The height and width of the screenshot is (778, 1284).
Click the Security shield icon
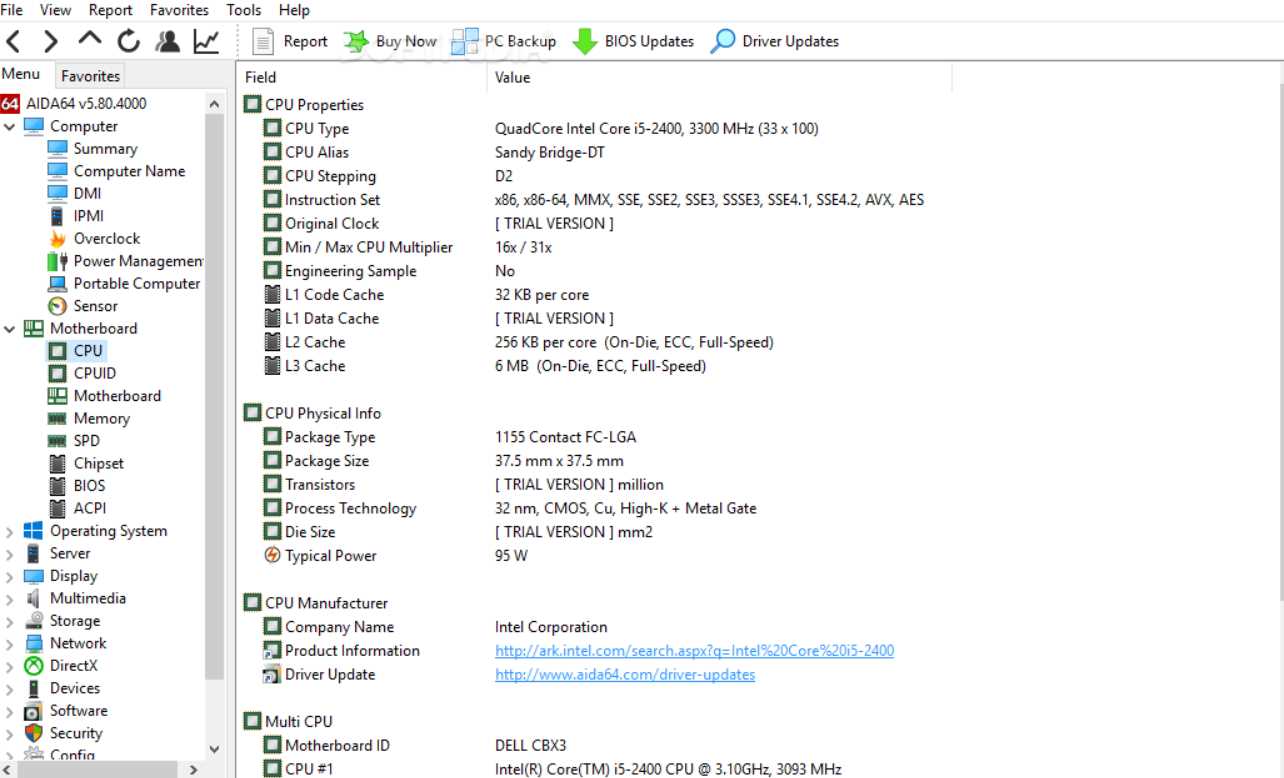point(33,733)
